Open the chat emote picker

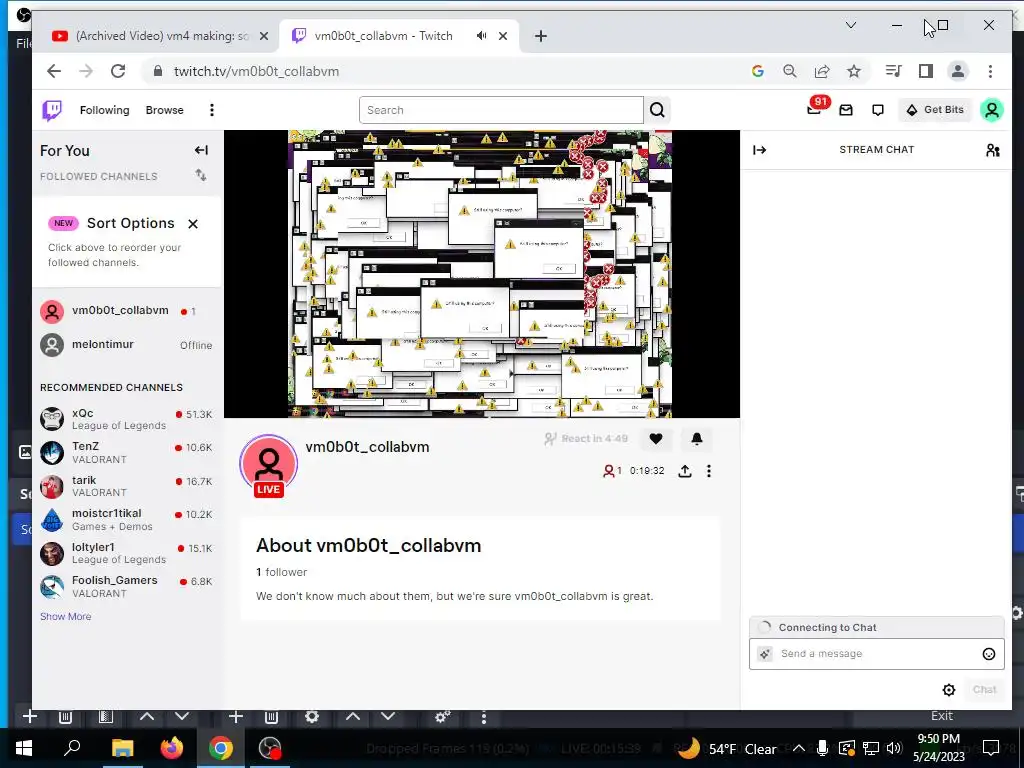pyautogui.click(x=989, y=654)
